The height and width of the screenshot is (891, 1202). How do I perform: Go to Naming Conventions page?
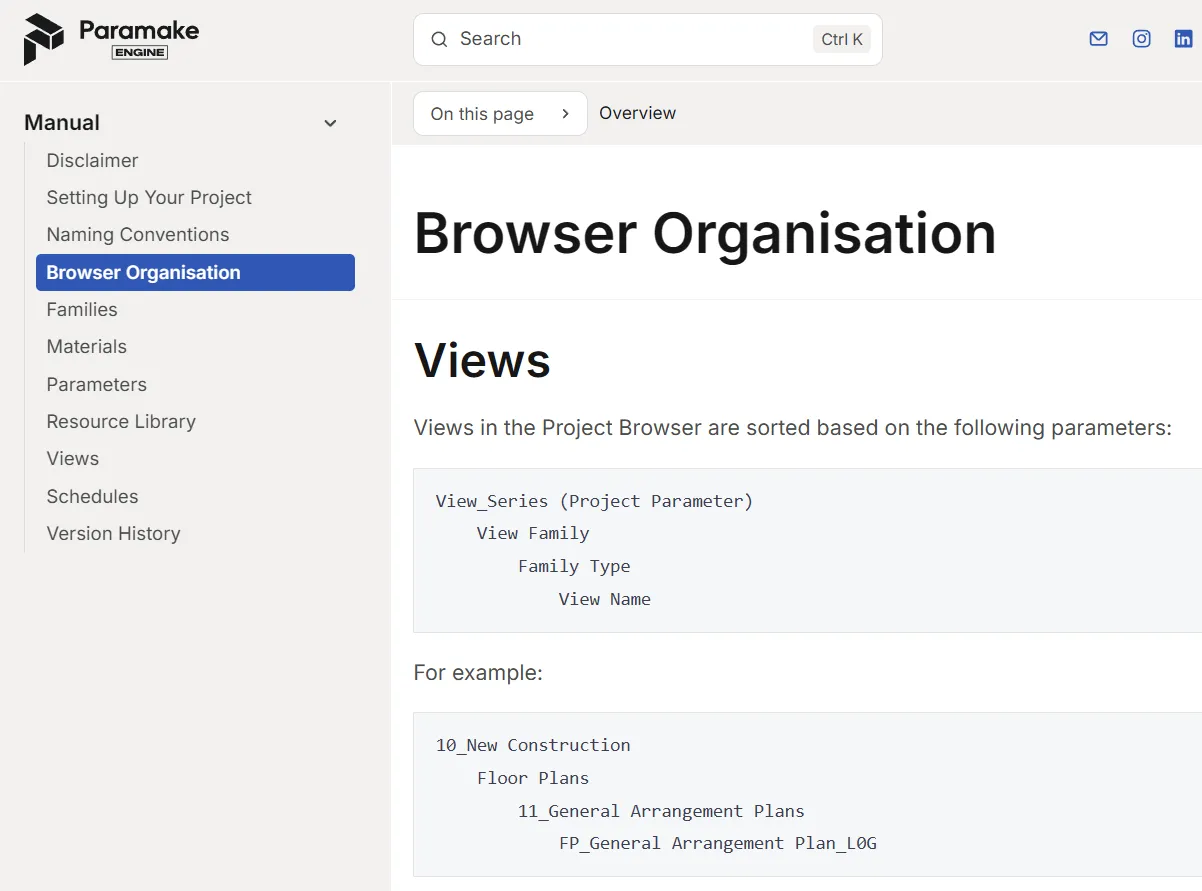click(x=138, y=235)
